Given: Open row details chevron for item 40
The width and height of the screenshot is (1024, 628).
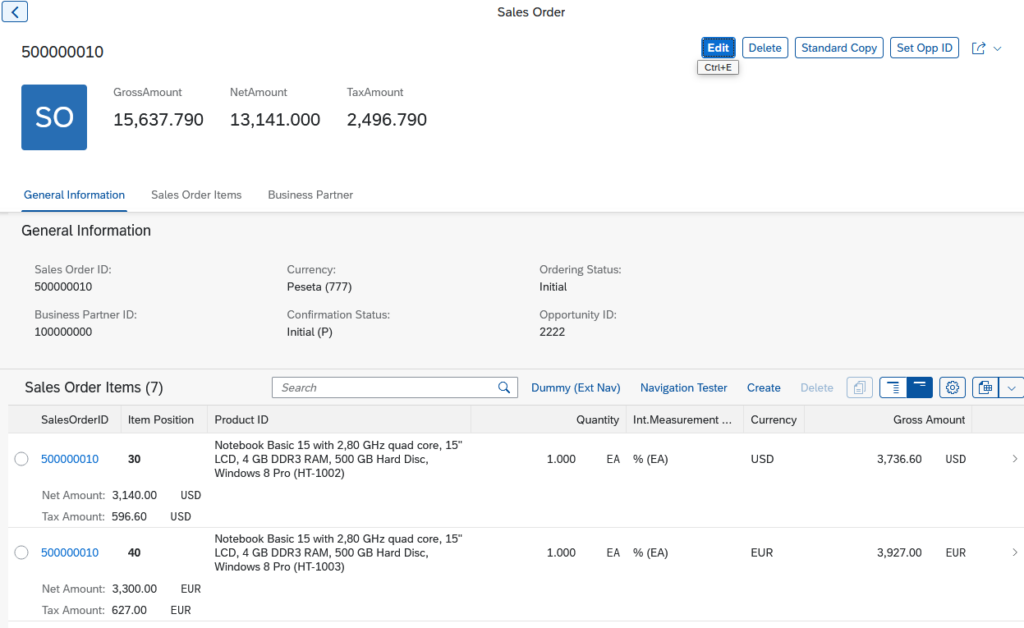Looking at the screenshot, I should pos(1015,553).
